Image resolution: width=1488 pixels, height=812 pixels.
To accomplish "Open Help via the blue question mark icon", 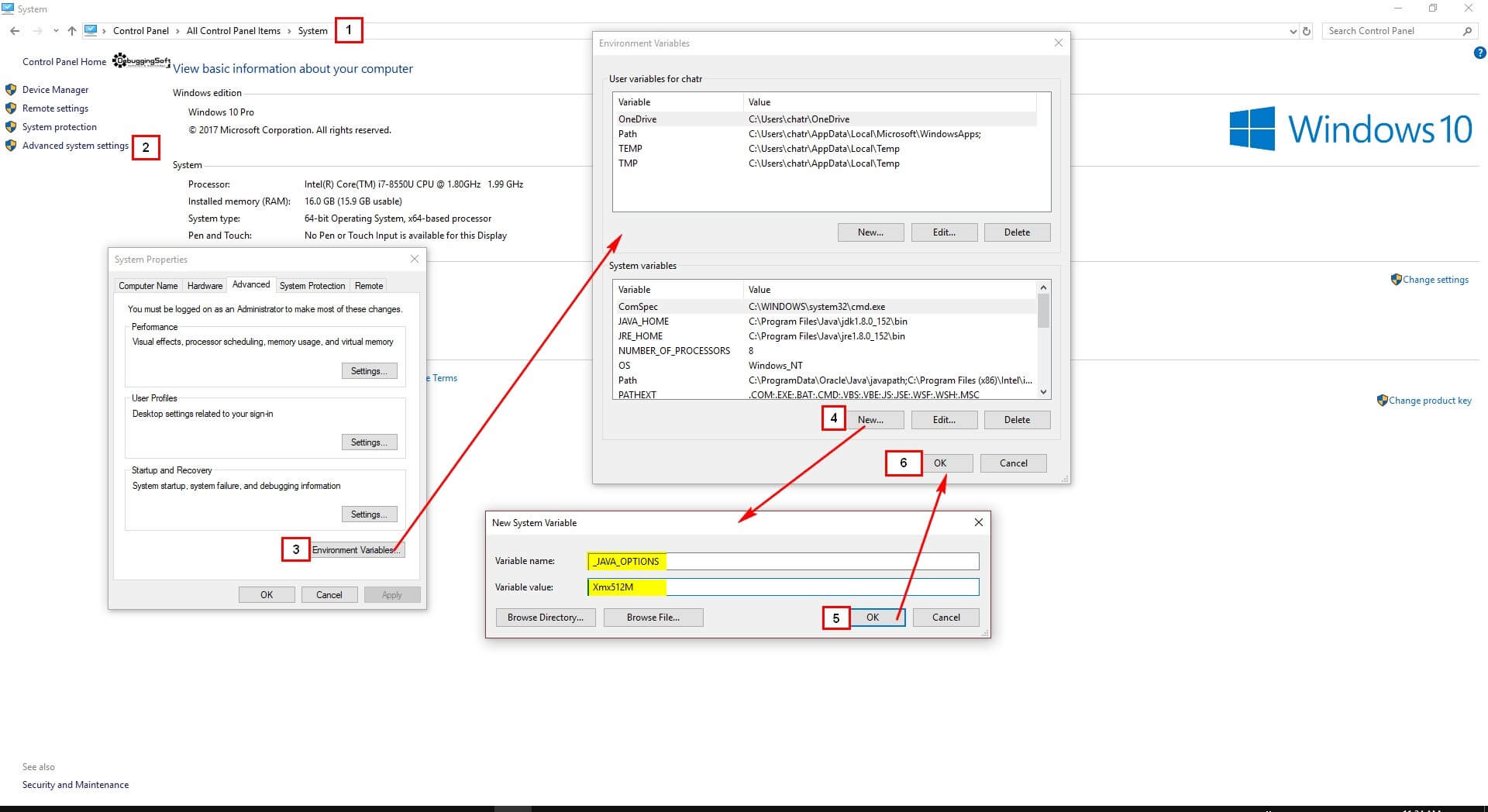I will (1479, 52).
